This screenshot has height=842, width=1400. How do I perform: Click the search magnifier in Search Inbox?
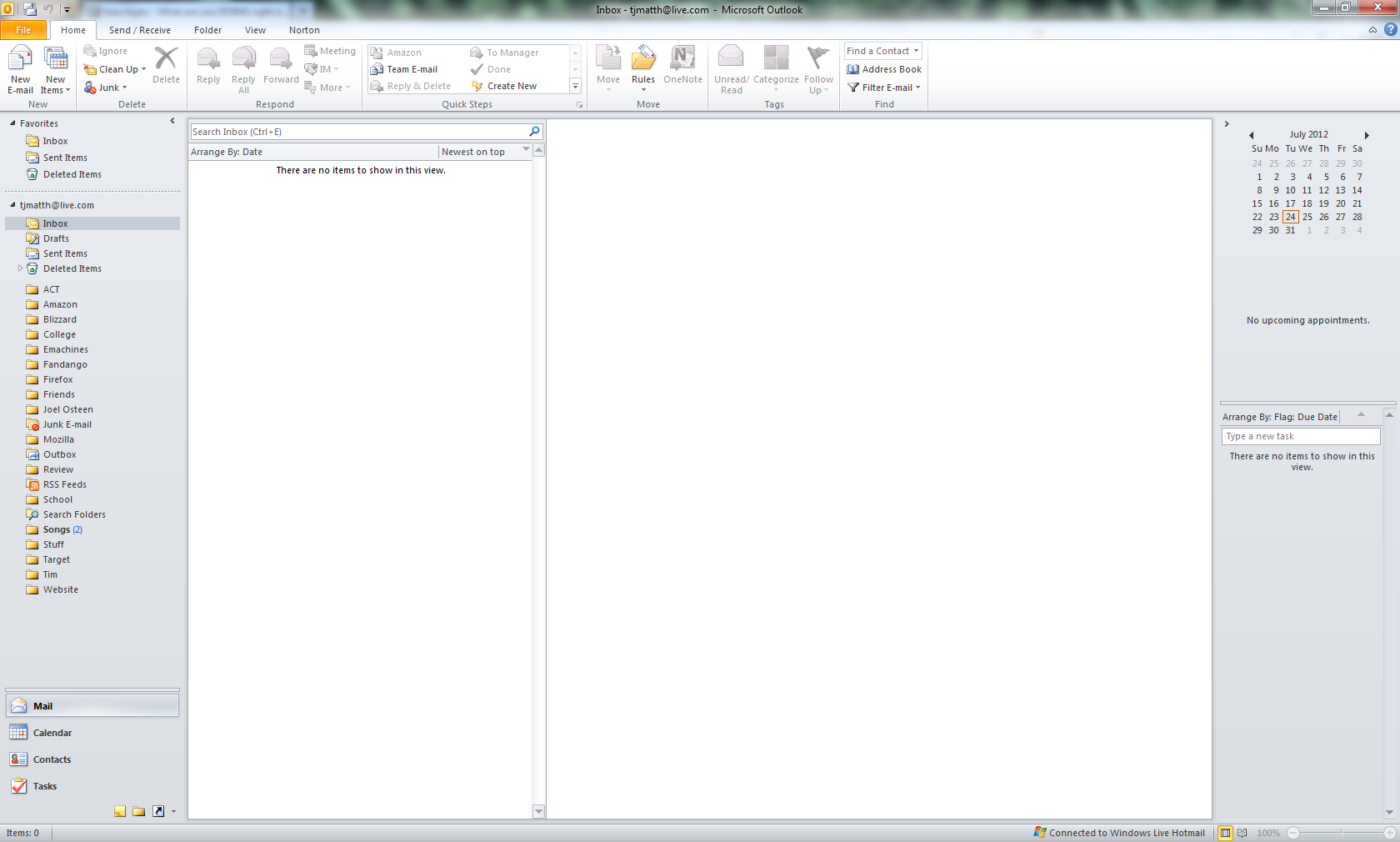click(534, 132)
